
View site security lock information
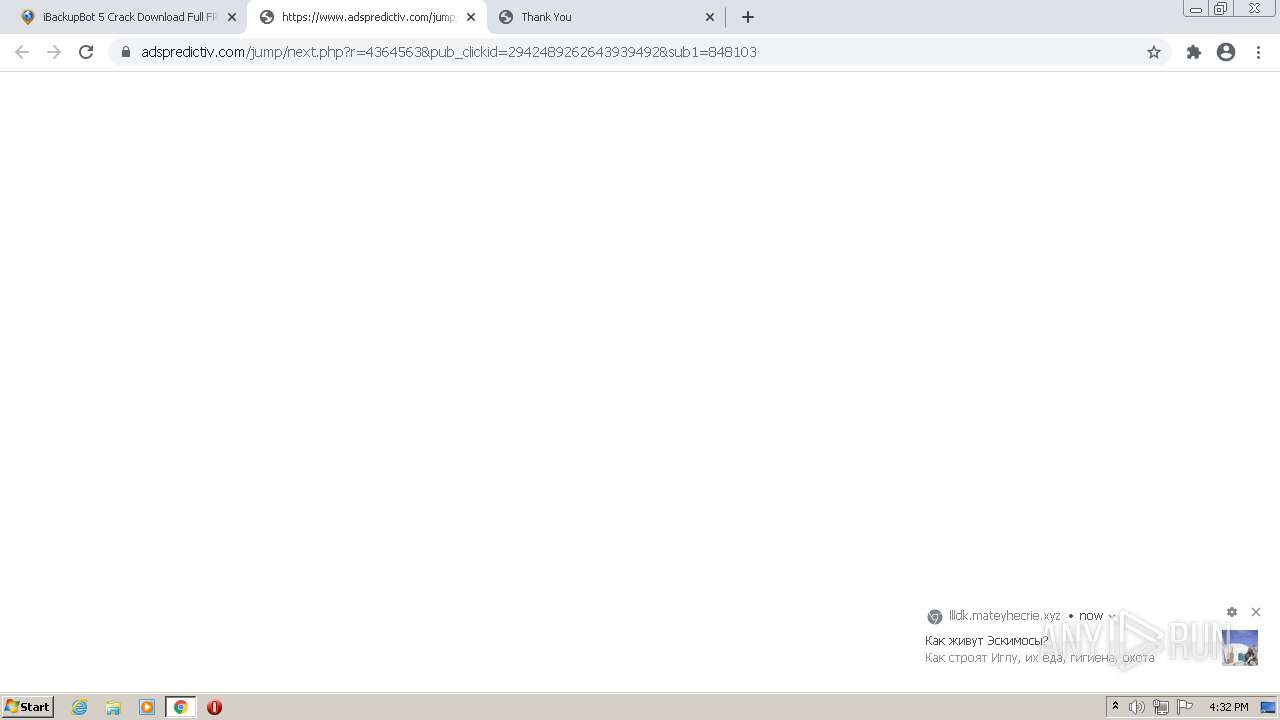point(126,52)
